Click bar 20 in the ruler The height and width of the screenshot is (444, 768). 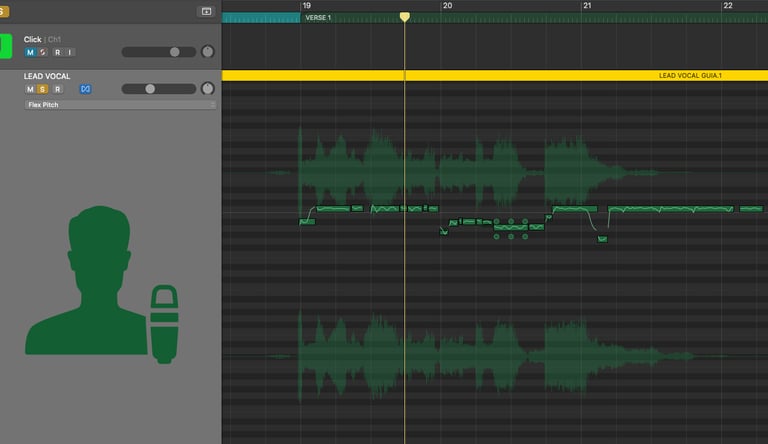coord(447,5)
